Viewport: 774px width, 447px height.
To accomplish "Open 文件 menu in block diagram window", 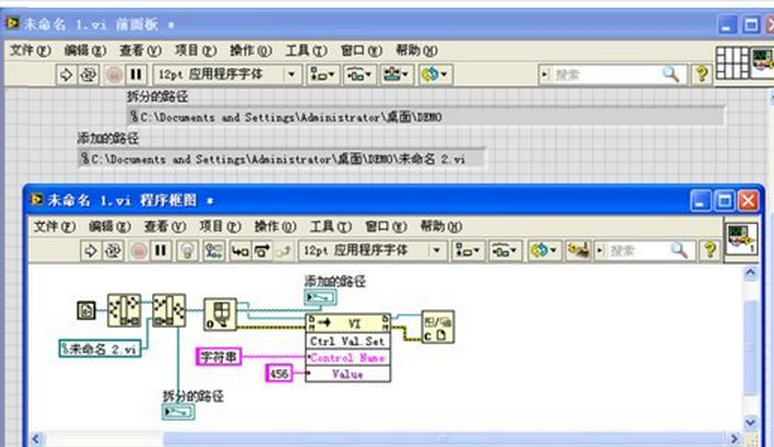I will pyautogui.click(x=54, y=226).
